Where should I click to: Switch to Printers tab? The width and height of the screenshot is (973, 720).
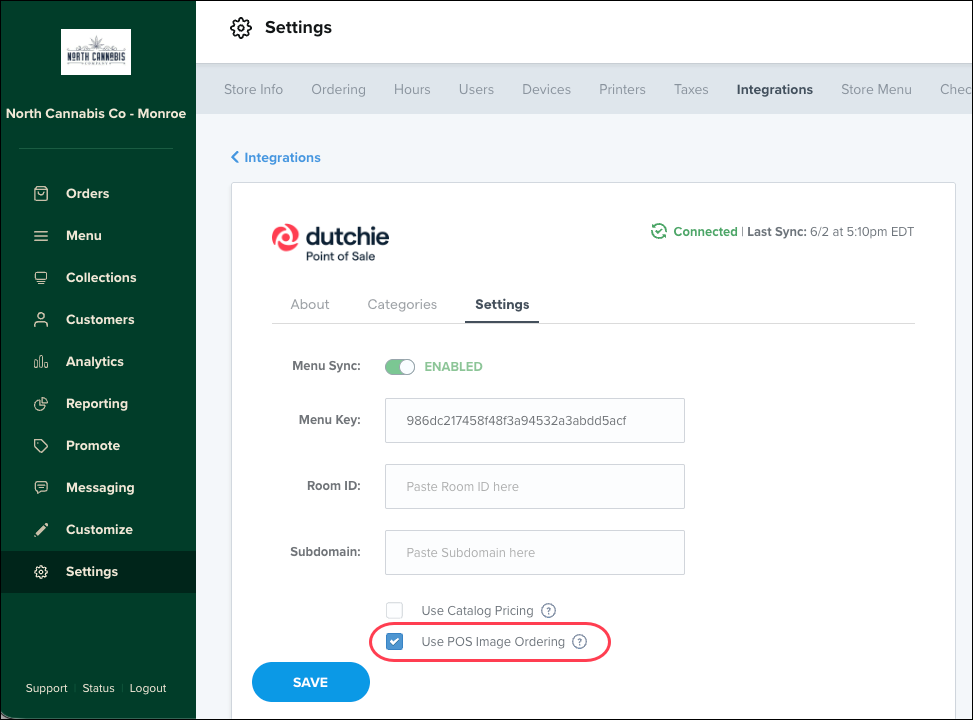pyautogui.click(x=622, y=89)
